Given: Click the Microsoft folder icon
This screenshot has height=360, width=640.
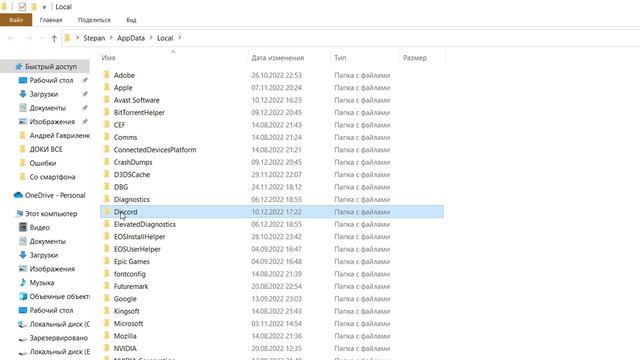Looking at the screenshot, I should tap(107, 323).
